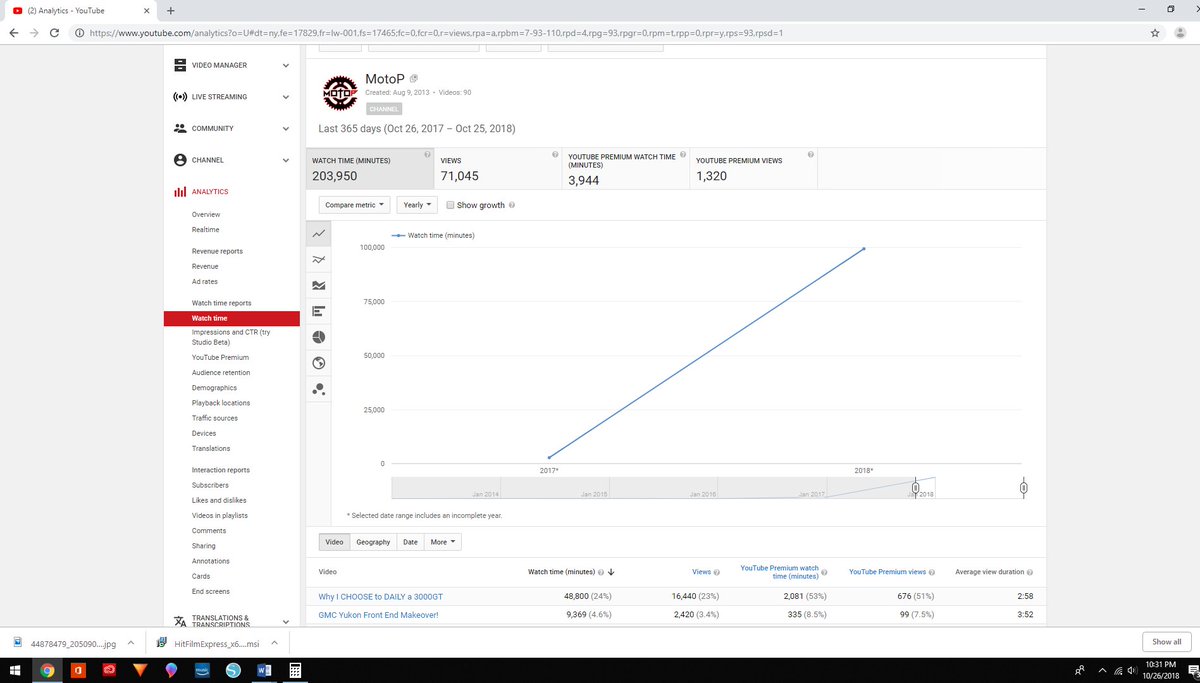
Task: Click Show all downloads button
Action: [x=1166, y=642]
